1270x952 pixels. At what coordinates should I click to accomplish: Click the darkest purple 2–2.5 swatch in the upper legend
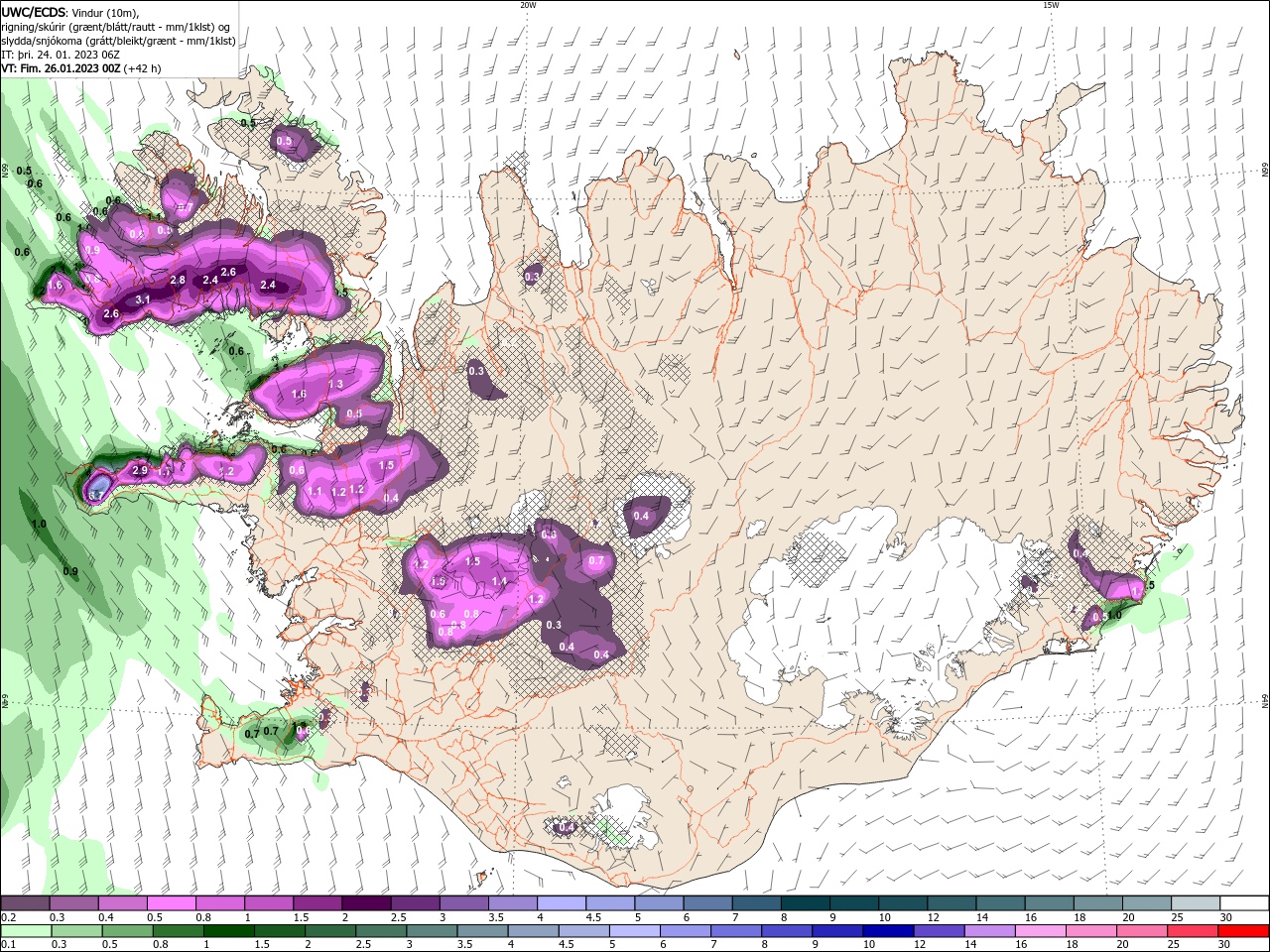pyautogui.click(x=365, y=903)
